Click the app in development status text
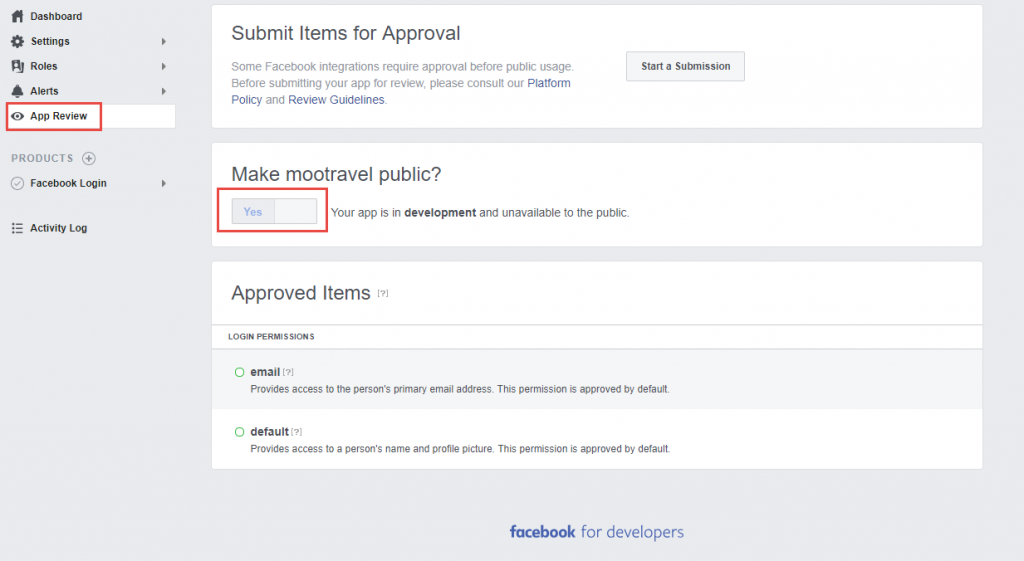 [x=480, y=213]
